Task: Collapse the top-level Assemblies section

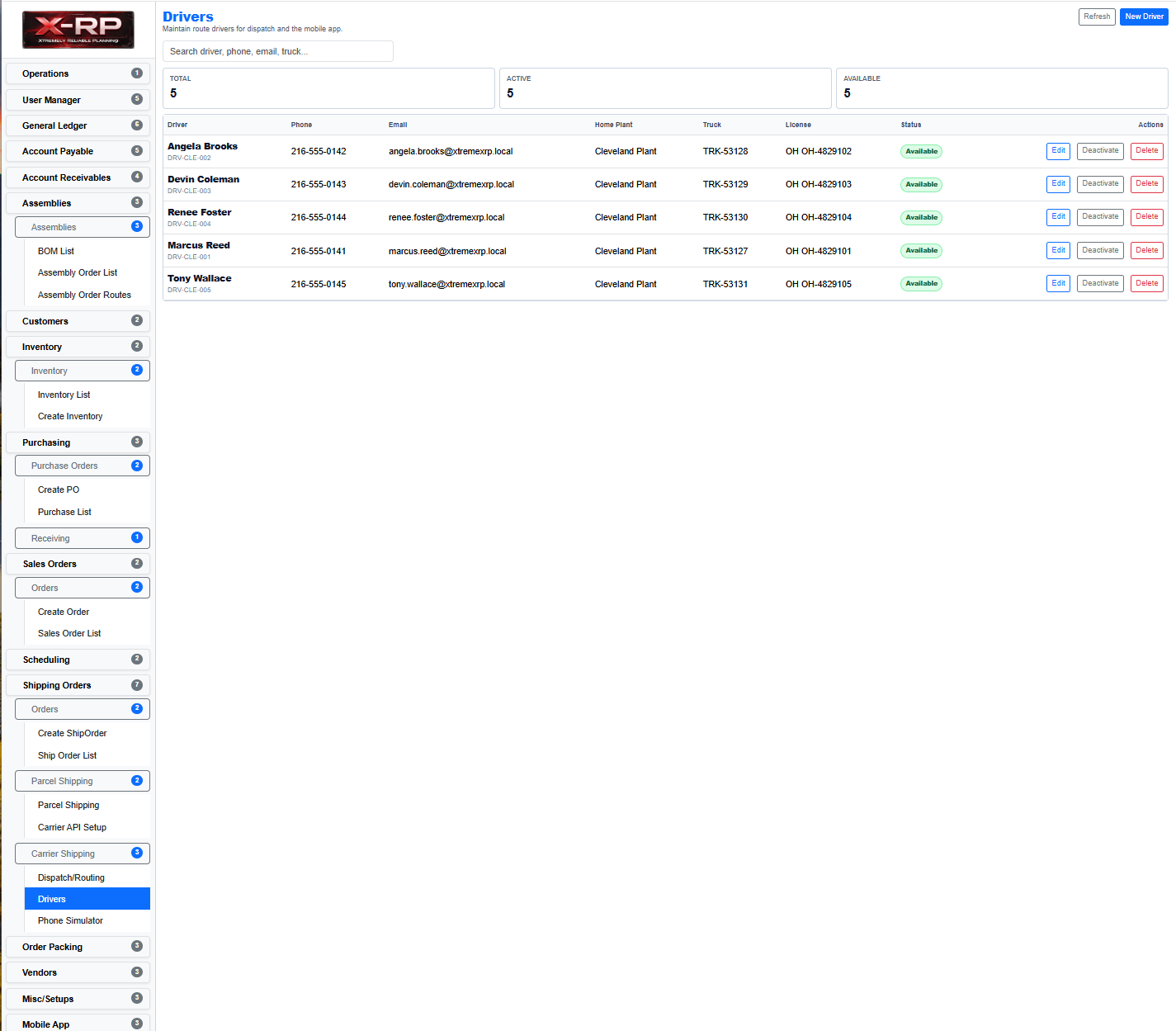Action: 78,203
